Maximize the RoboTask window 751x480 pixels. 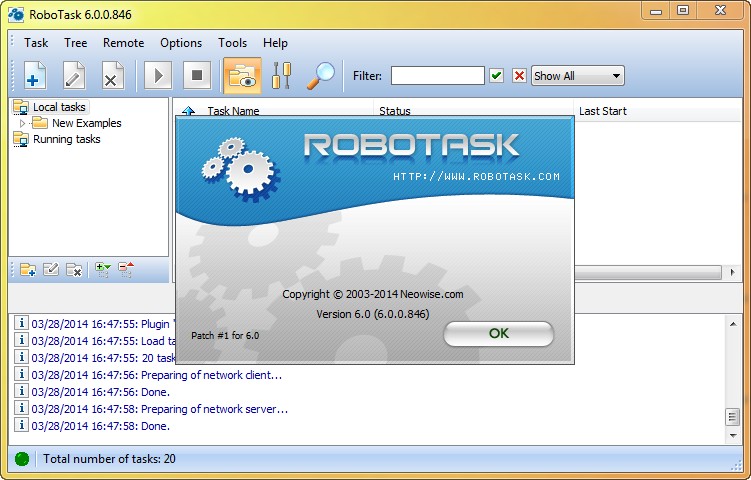pyautogui.click(x=683, y=11)
